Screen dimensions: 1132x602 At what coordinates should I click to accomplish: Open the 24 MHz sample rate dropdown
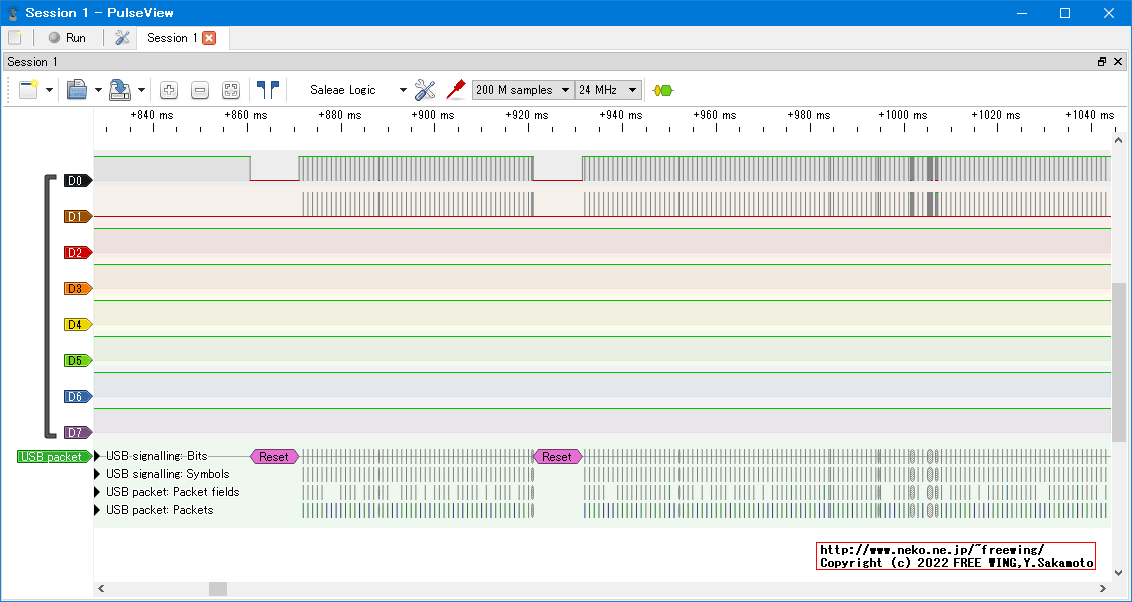tap(608, 90)
